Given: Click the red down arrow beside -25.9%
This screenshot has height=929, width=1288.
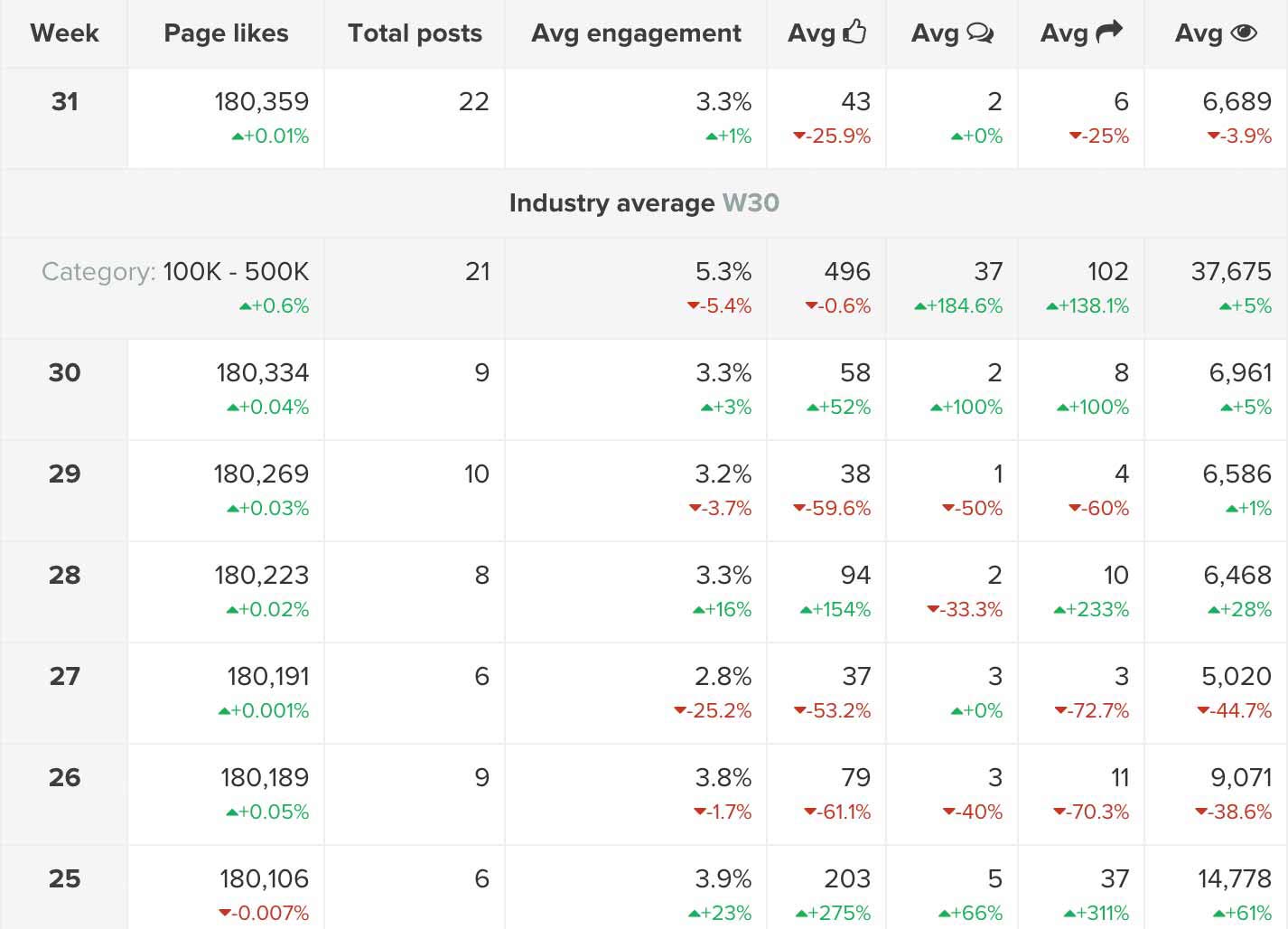Looking at the screenshot, I should [798, 136].
